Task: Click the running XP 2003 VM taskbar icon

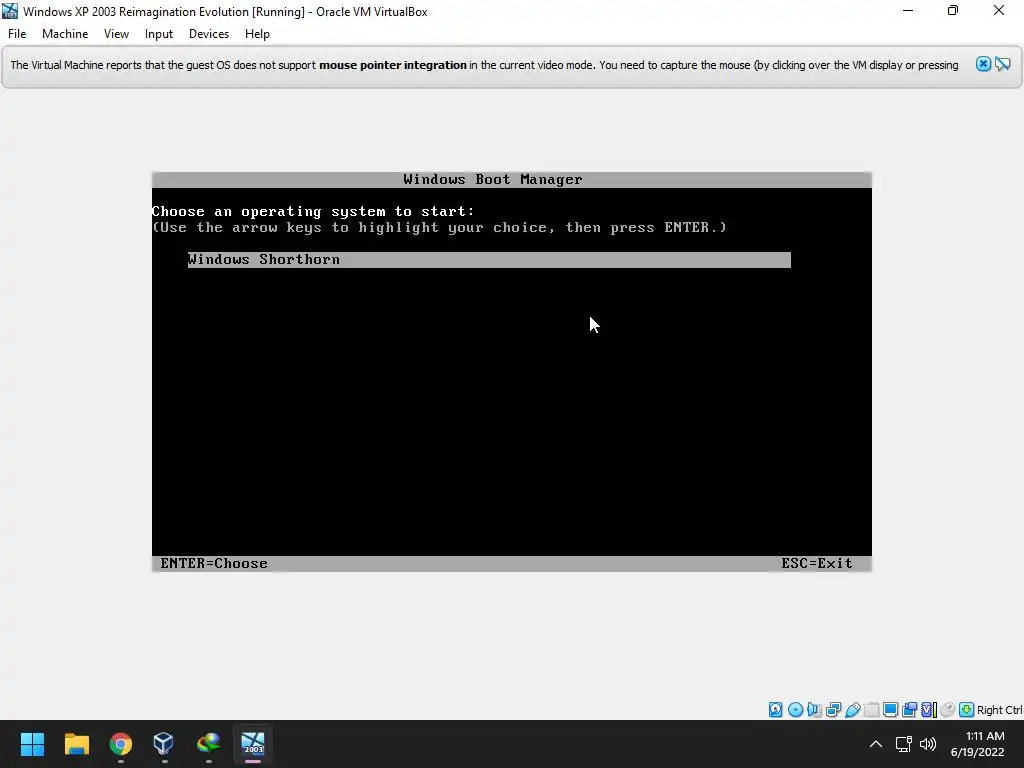Action: pos(253,744)
